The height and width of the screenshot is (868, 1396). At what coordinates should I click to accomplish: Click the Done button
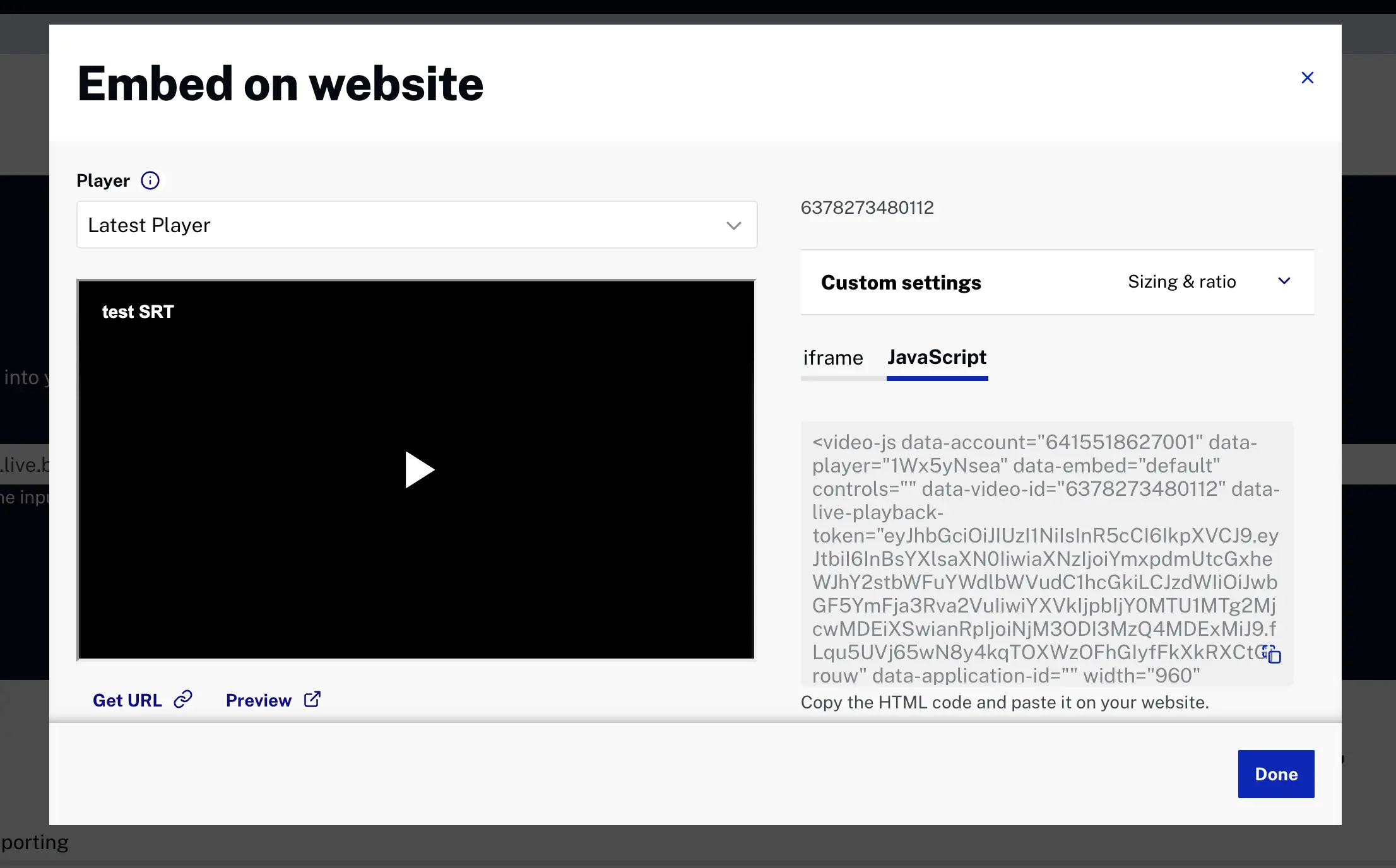click(x=1275, y=774)
